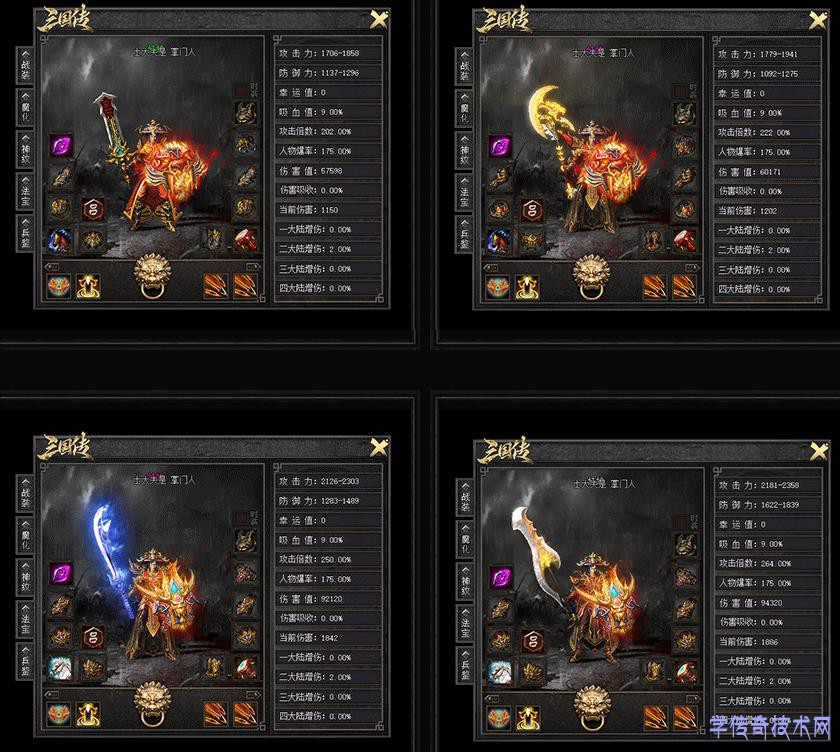Screen dimensions: 840x752
Task: Click left arrow on skill bar in red sword panel
Action: coord(52,267)
